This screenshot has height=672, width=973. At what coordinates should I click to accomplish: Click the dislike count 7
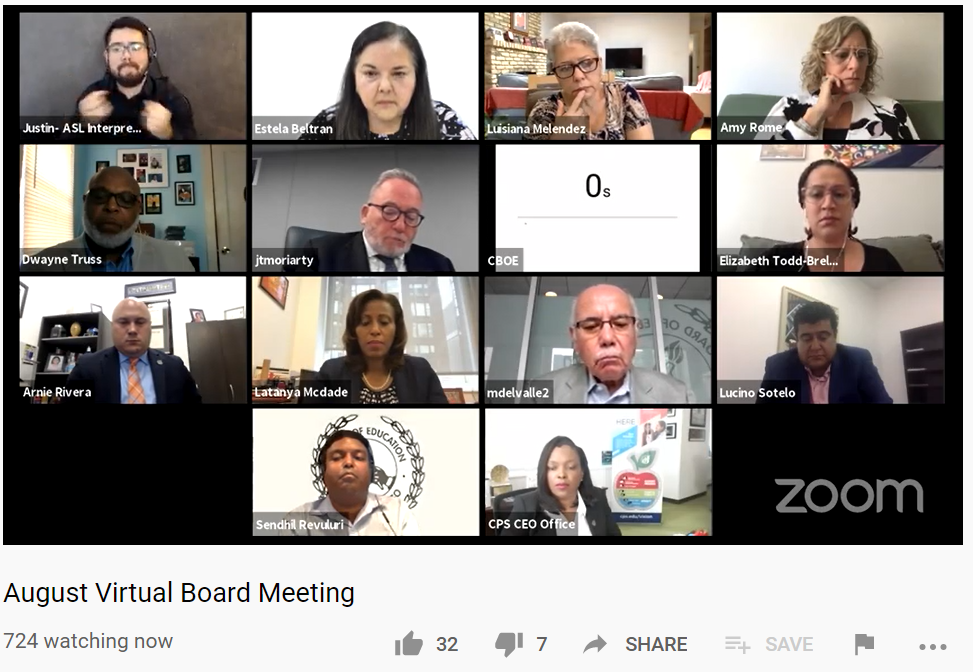point(542,644)
